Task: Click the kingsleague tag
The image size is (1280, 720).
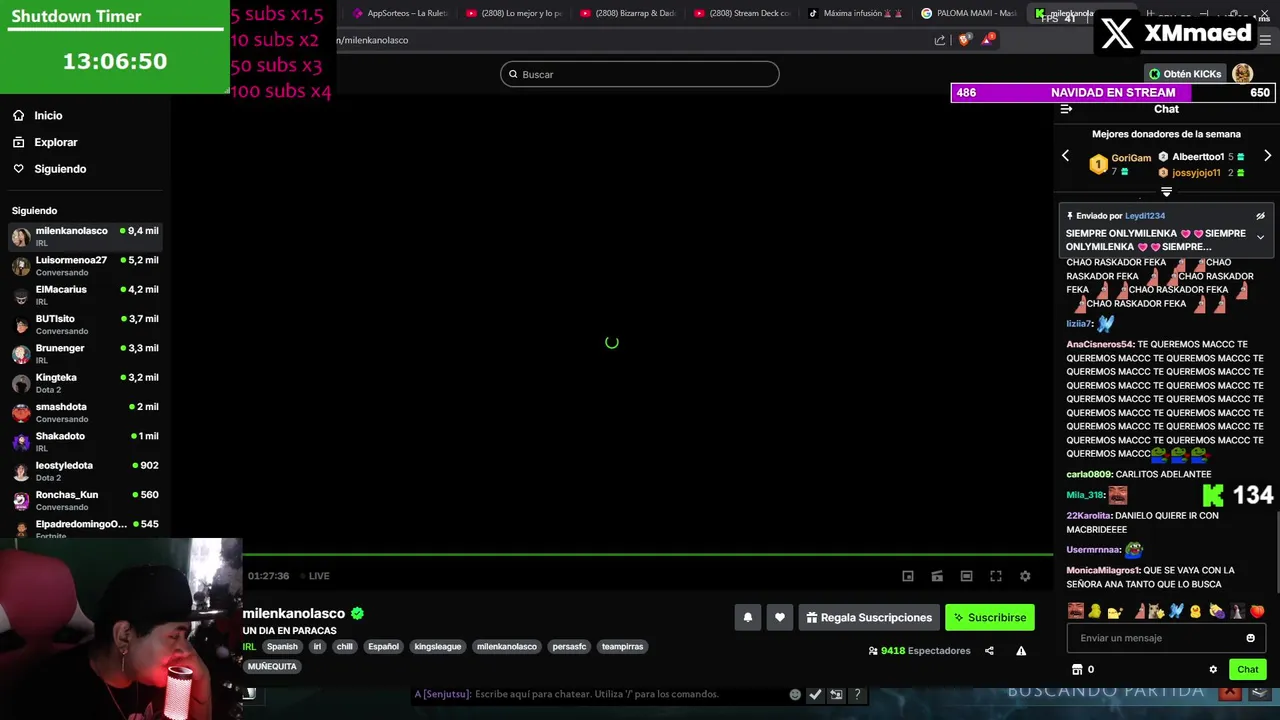Action: [438, 647]
